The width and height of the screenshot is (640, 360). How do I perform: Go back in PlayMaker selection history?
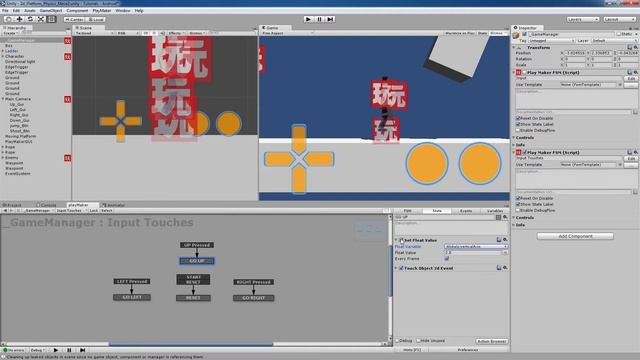click(x=5, y=211)
